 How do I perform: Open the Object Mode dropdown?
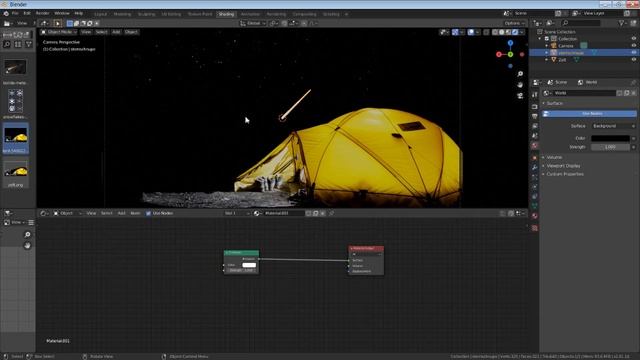pyautogui.click(x=59, y=32)
